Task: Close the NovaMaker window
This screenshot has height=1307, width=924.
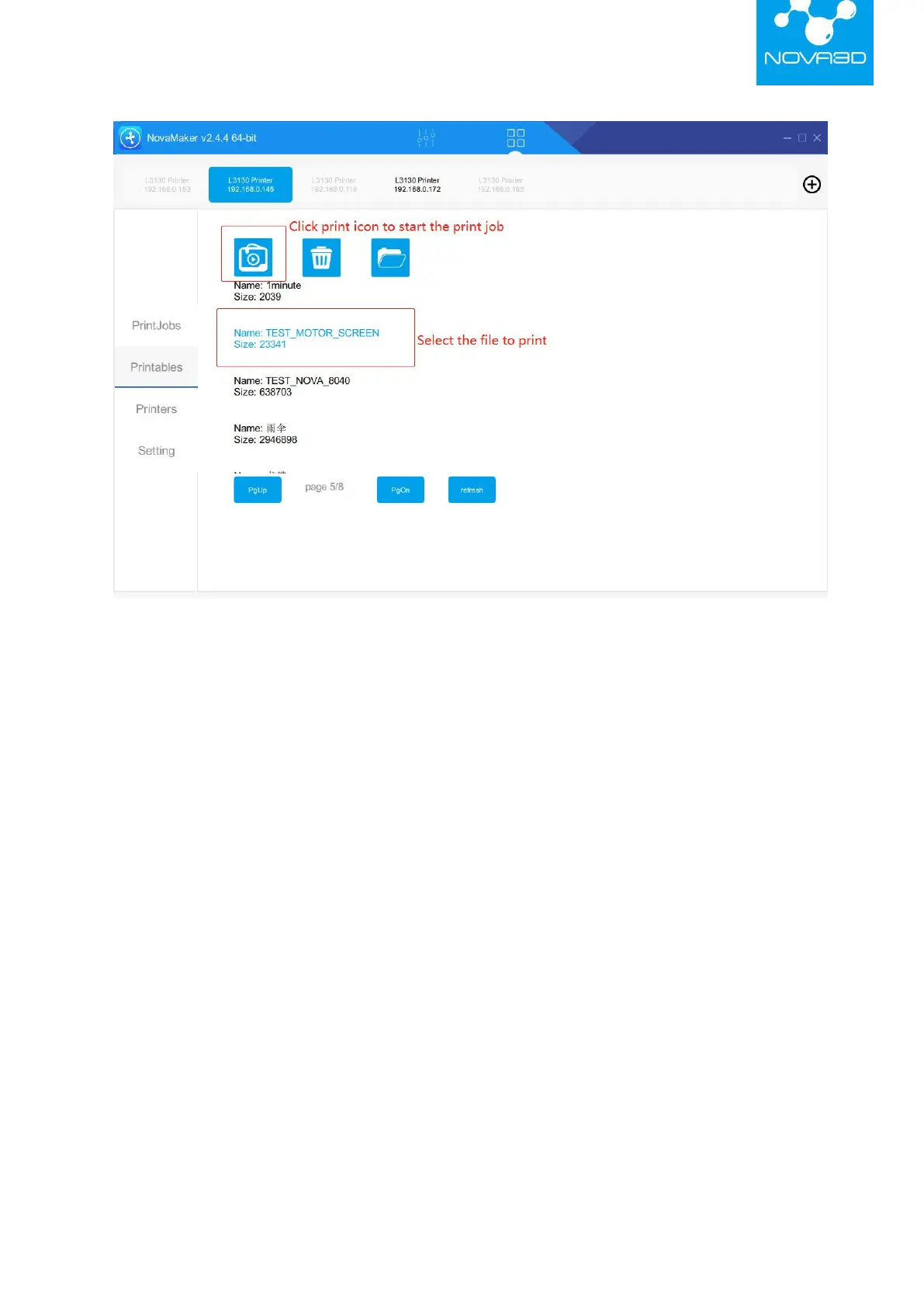Action: 817,138
